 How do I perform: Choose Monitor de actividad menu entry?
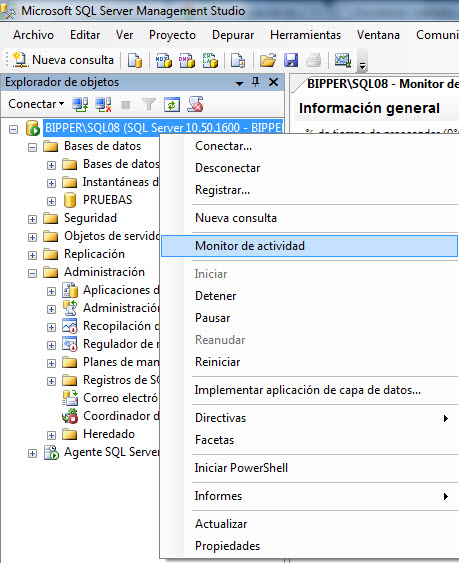pos(309,246)
